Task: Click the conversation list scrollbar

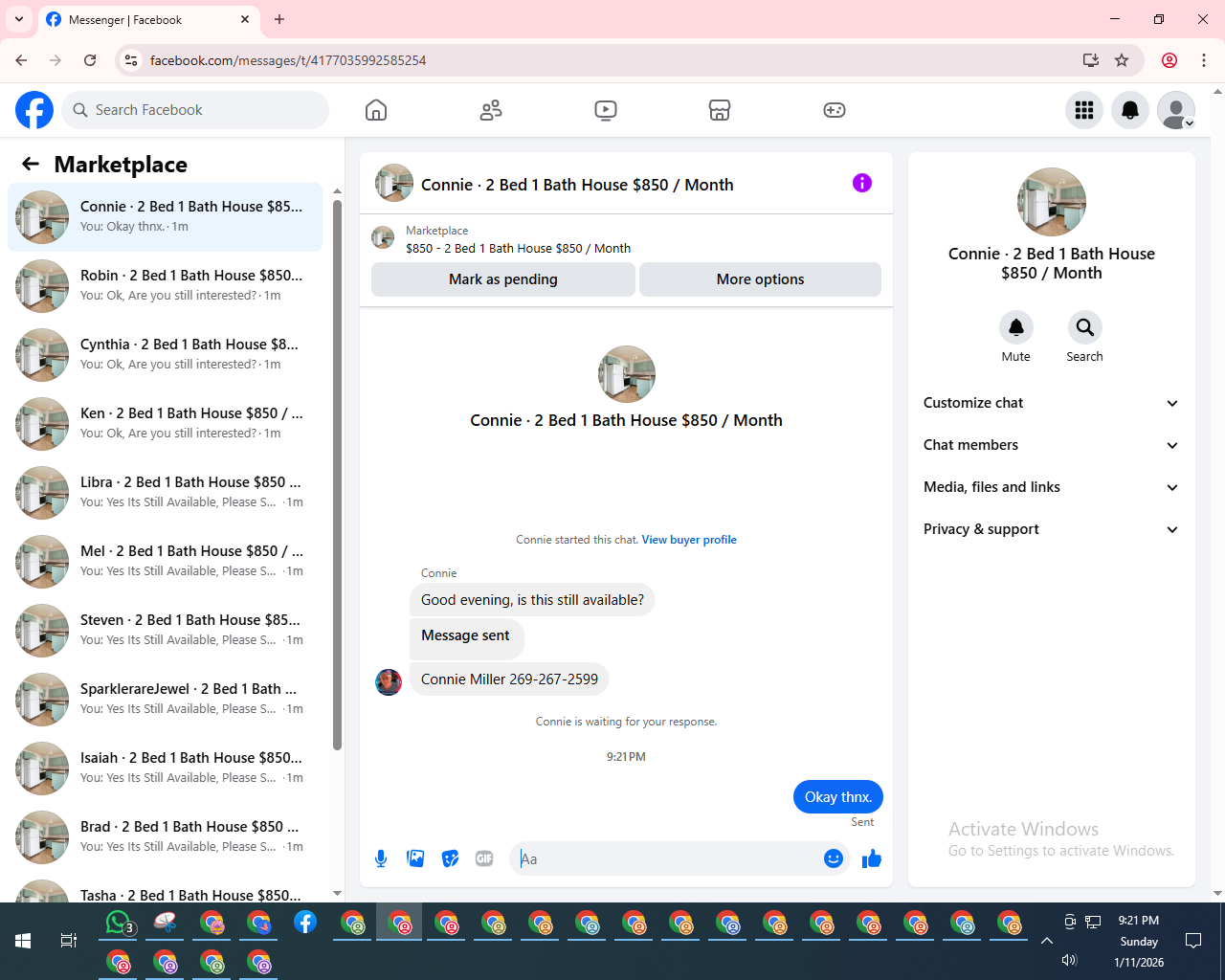Action: (x=337, y=474)
